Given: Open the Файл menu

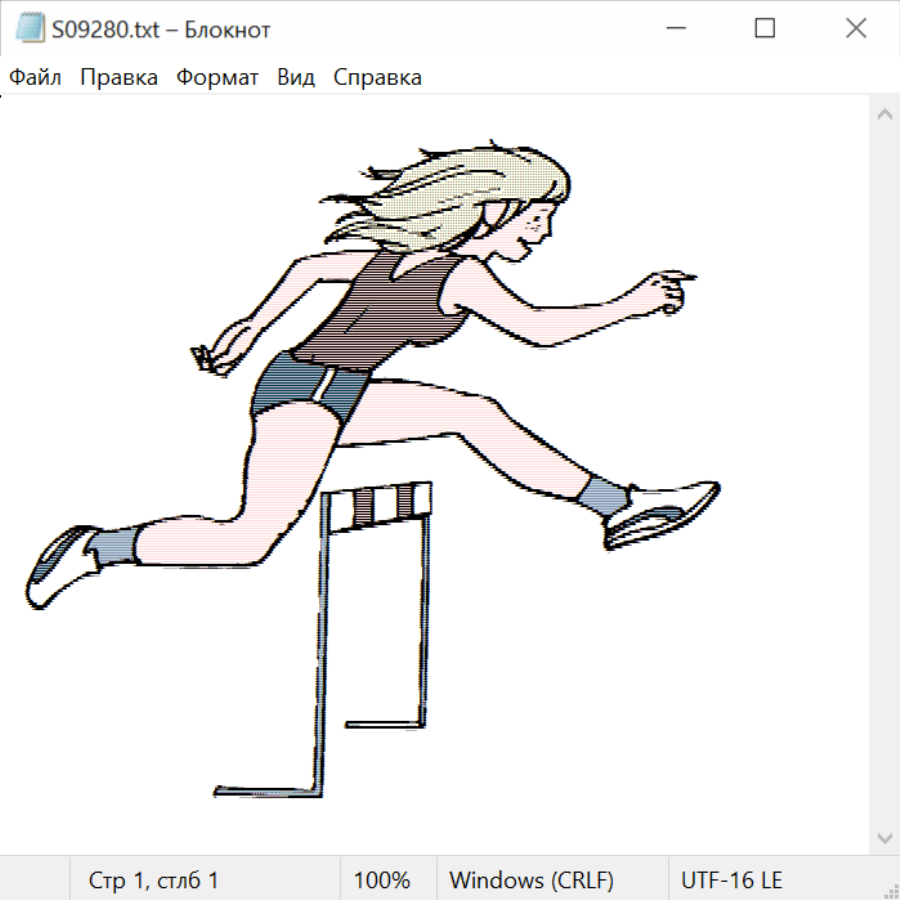Looking at the screenshot, I should pyautogui.click(x=35, y=78).
